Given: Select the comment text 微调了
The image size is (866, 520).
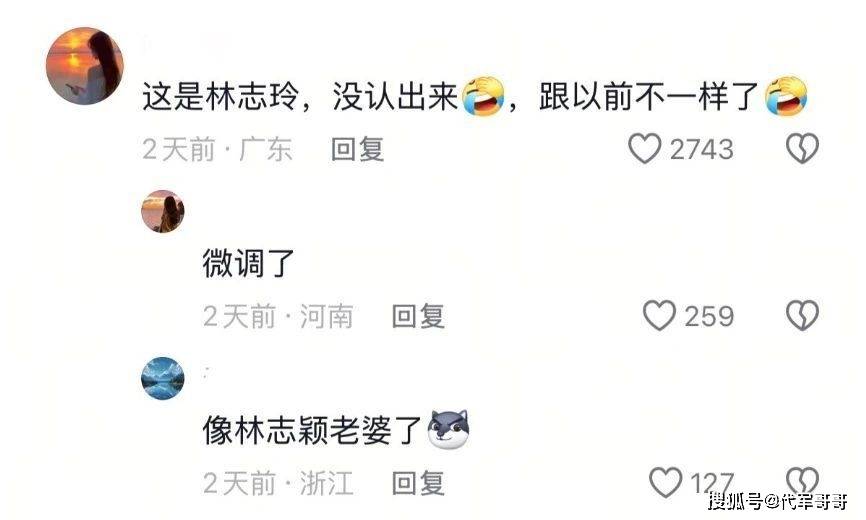Looking at the screenshot, I should (249, 263).
